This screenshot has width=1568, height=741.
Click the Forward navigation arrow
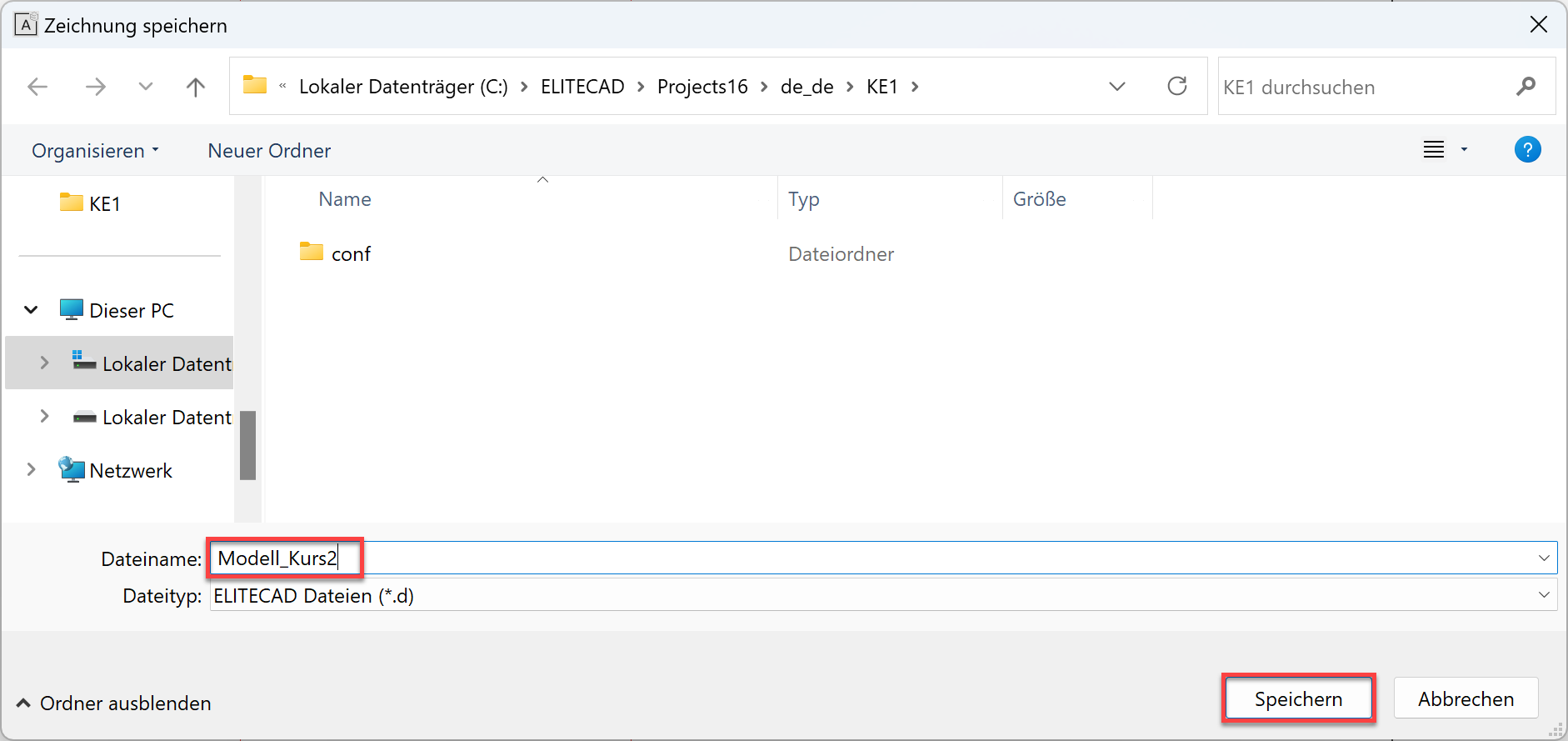[96, 87]
